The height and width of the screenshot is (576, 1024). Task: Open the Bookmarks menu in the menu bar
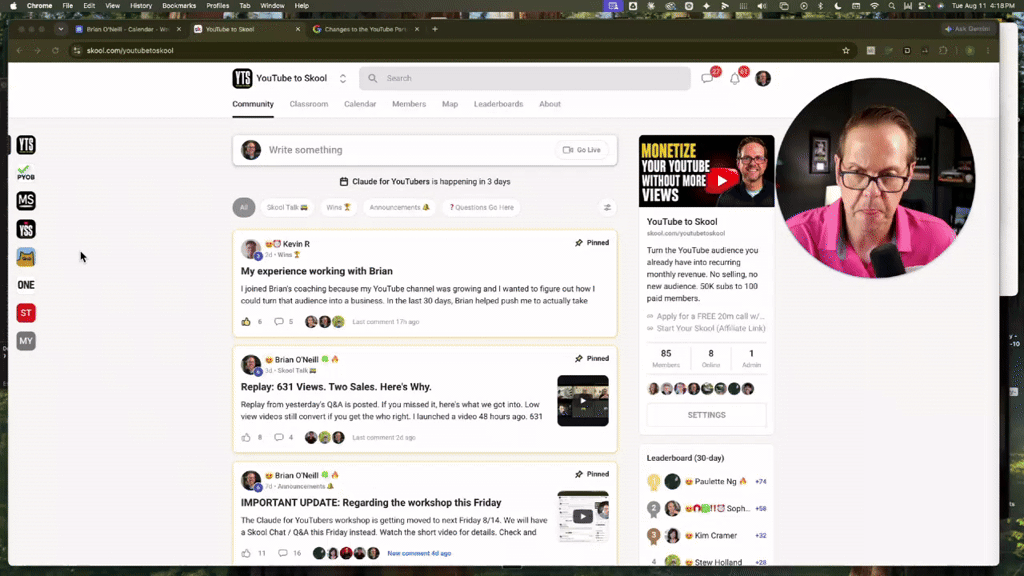click(179, 6)
